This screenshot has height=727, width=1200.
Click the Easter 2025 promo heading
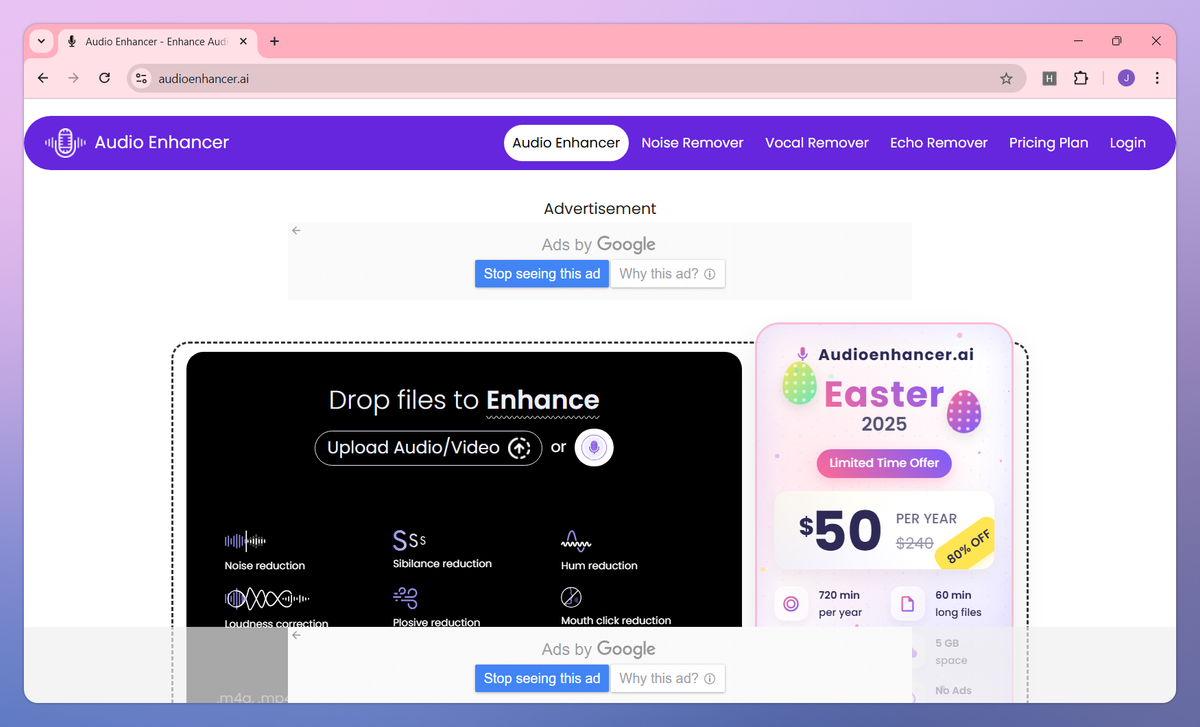[x=884, y=406]
